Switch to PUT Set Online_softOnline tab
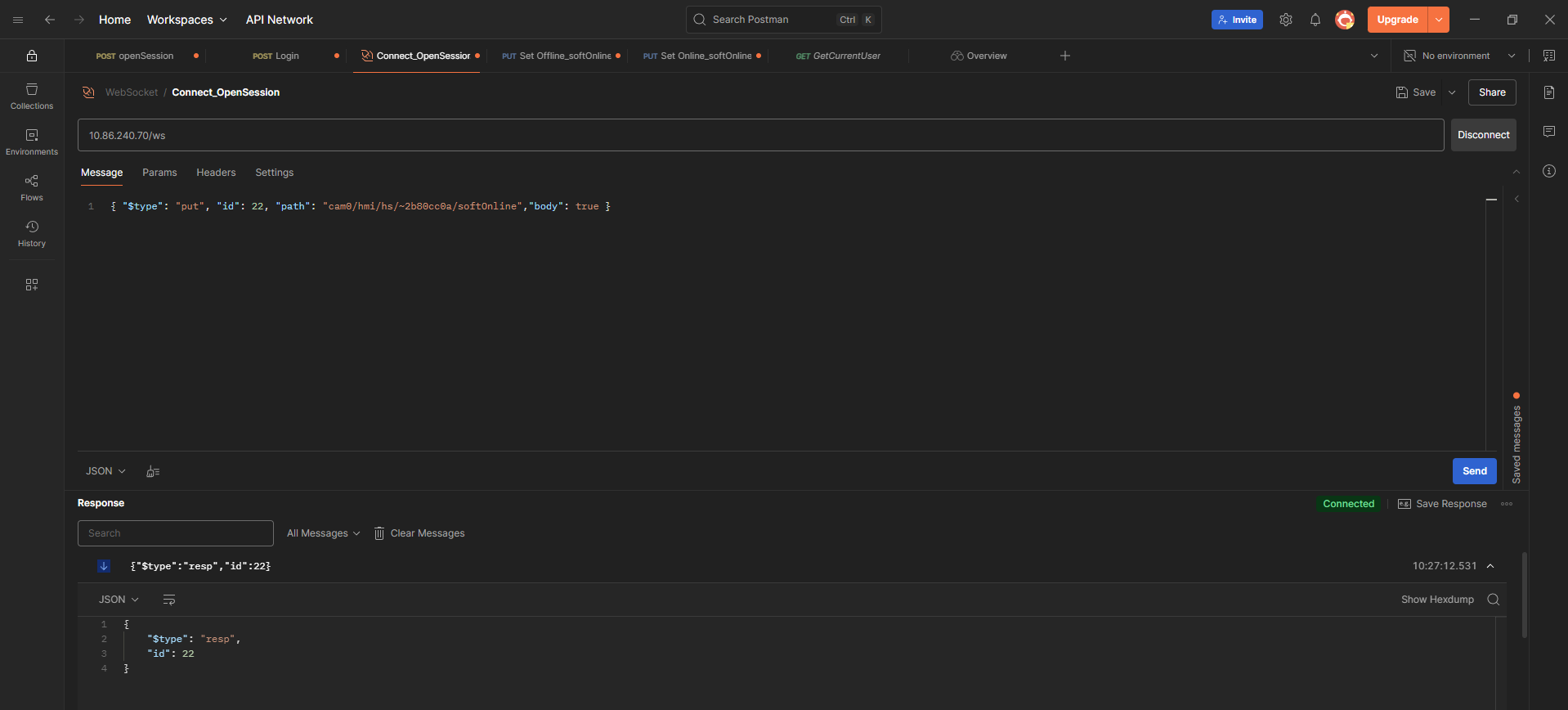The width and height of the screenshot is (1568, 710). pos(697,56)
